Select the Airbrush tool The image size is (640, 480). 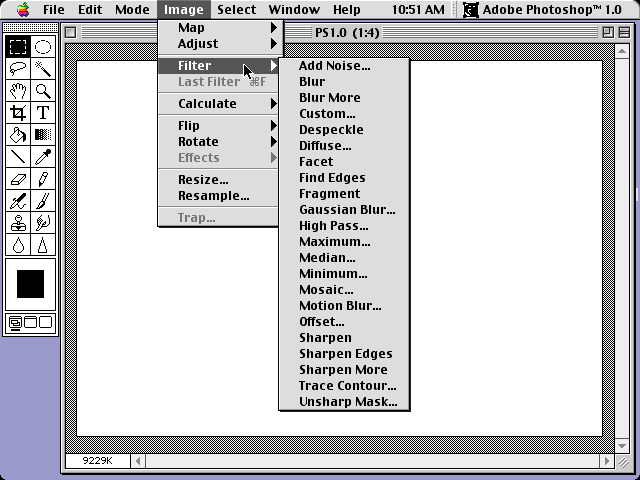pyautogui.click(x=18, y=201)
